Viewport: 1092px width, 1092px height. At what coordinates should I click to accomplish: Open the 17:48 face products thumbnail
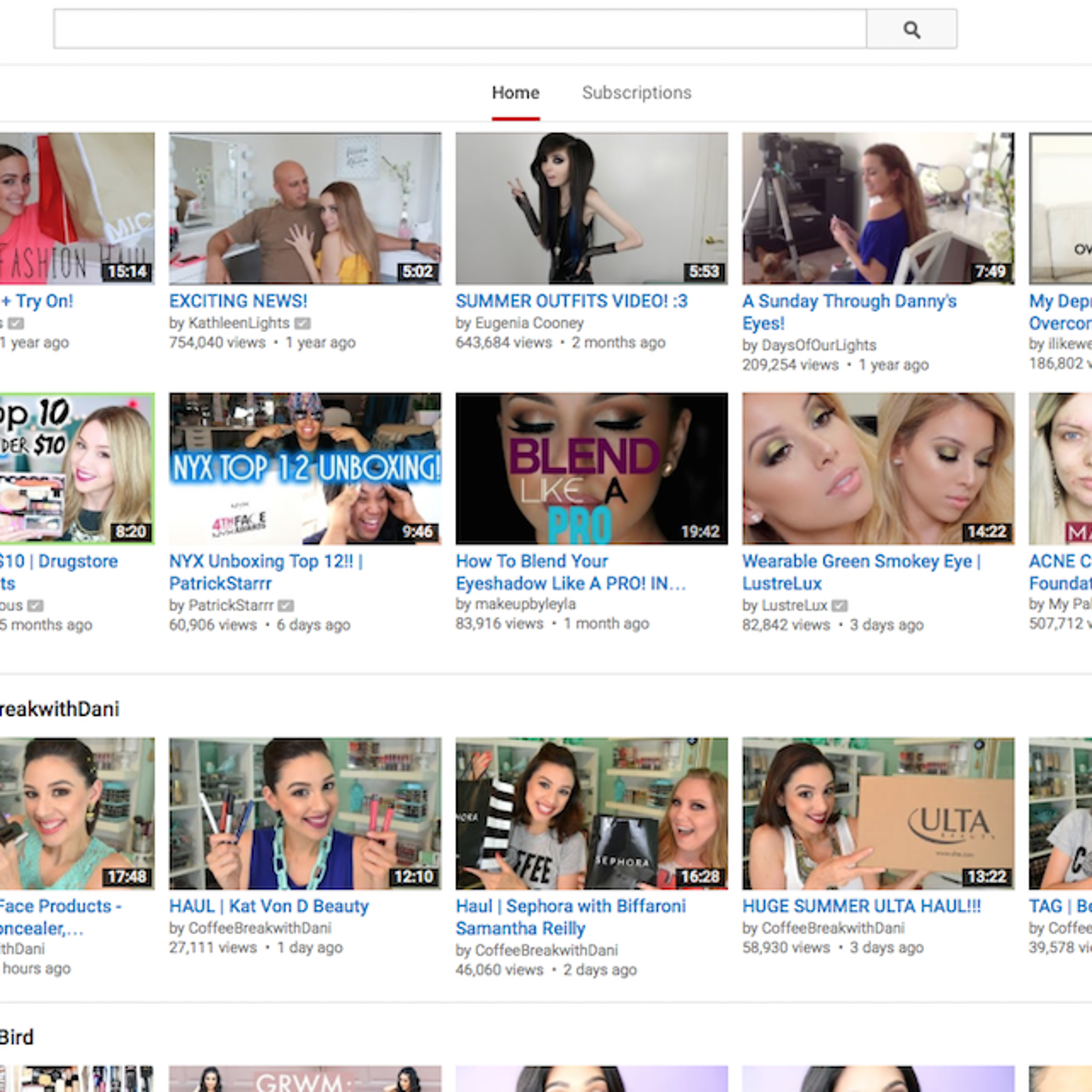77,813
